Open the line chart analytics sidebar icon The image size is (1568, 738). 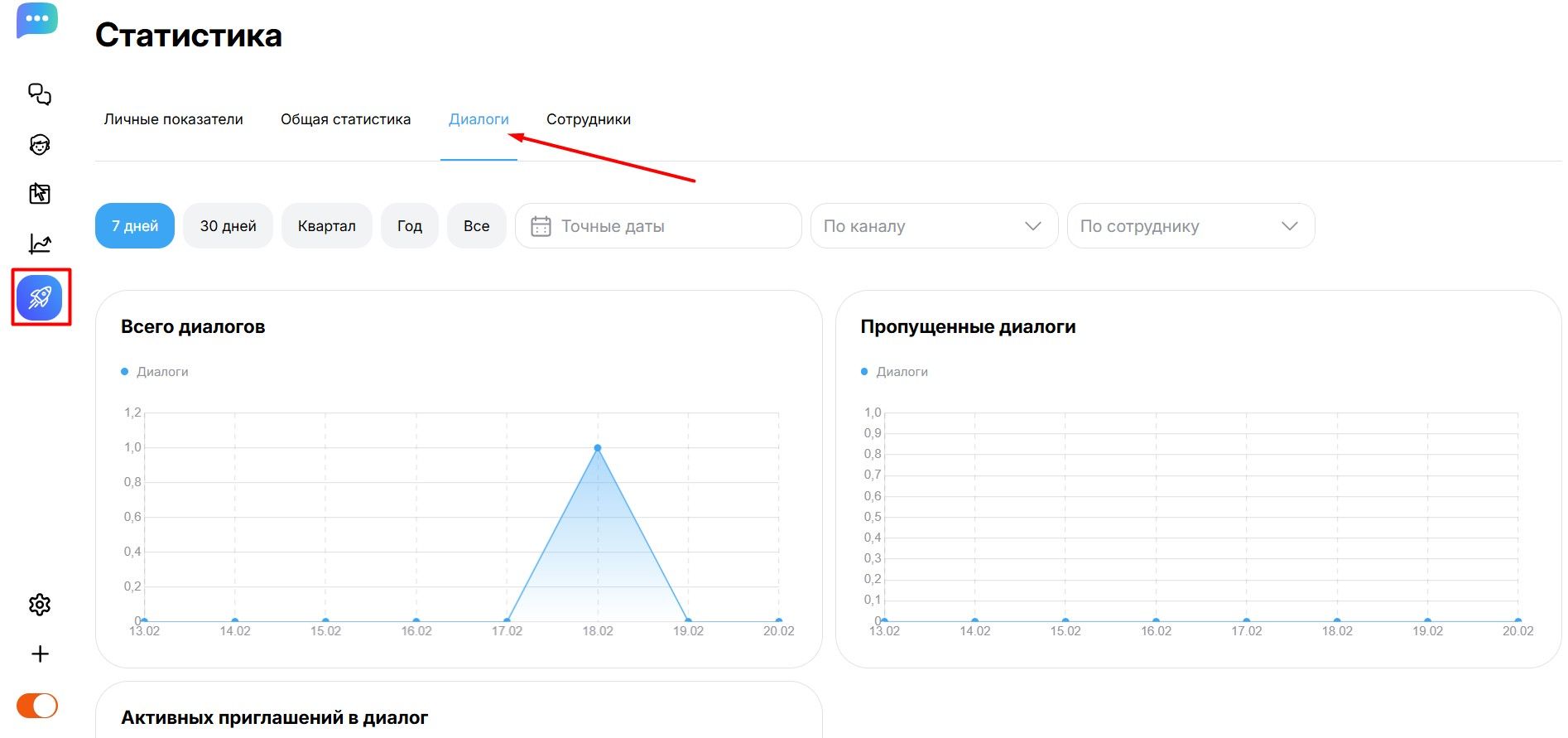pos(40,244)
